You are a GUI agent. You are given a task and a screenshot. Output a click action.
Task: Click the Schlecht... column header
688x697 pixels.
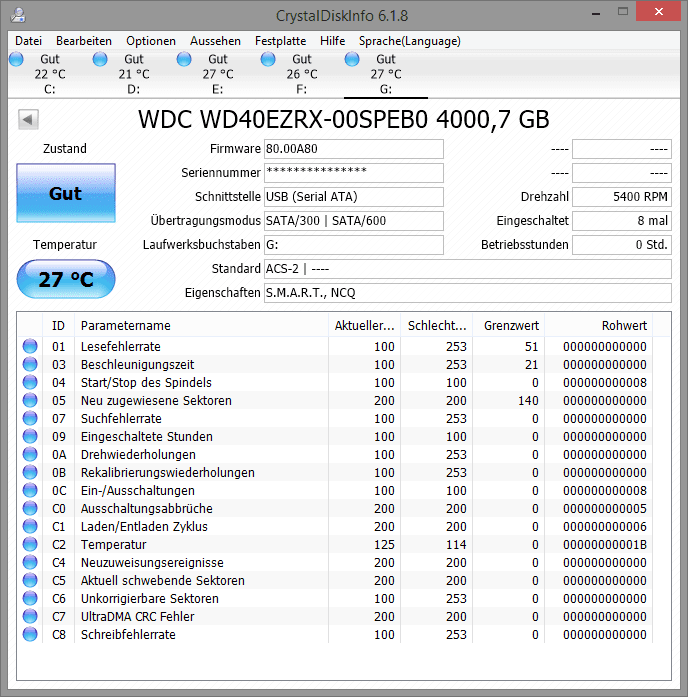pyautogui.click(x=437, y=326)
